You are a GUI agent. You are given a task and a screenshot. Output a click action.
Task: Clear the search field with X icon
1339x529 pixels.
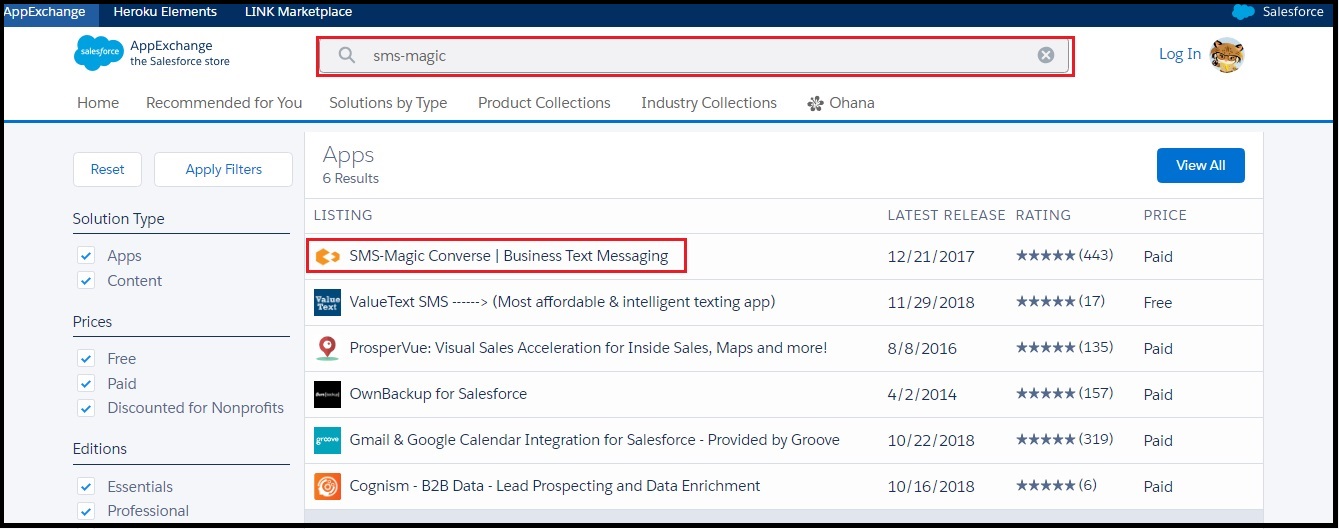coord(1046,55)
